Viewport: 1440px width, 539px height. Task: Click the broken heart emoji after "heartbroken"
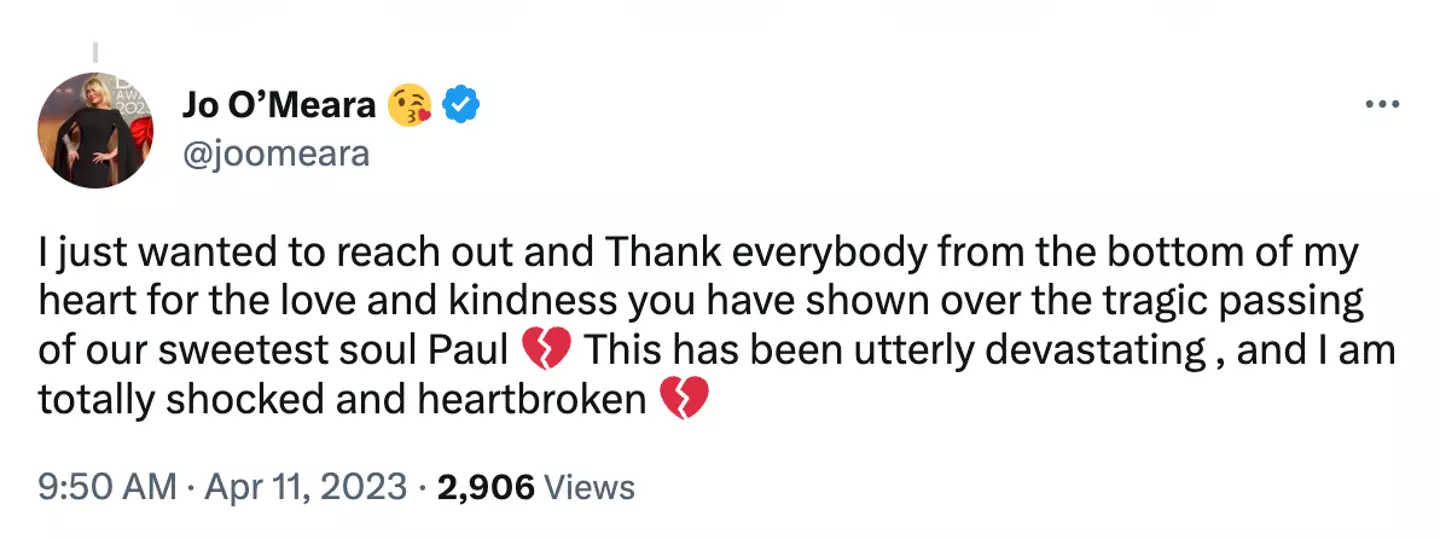[x=685, y=400]
